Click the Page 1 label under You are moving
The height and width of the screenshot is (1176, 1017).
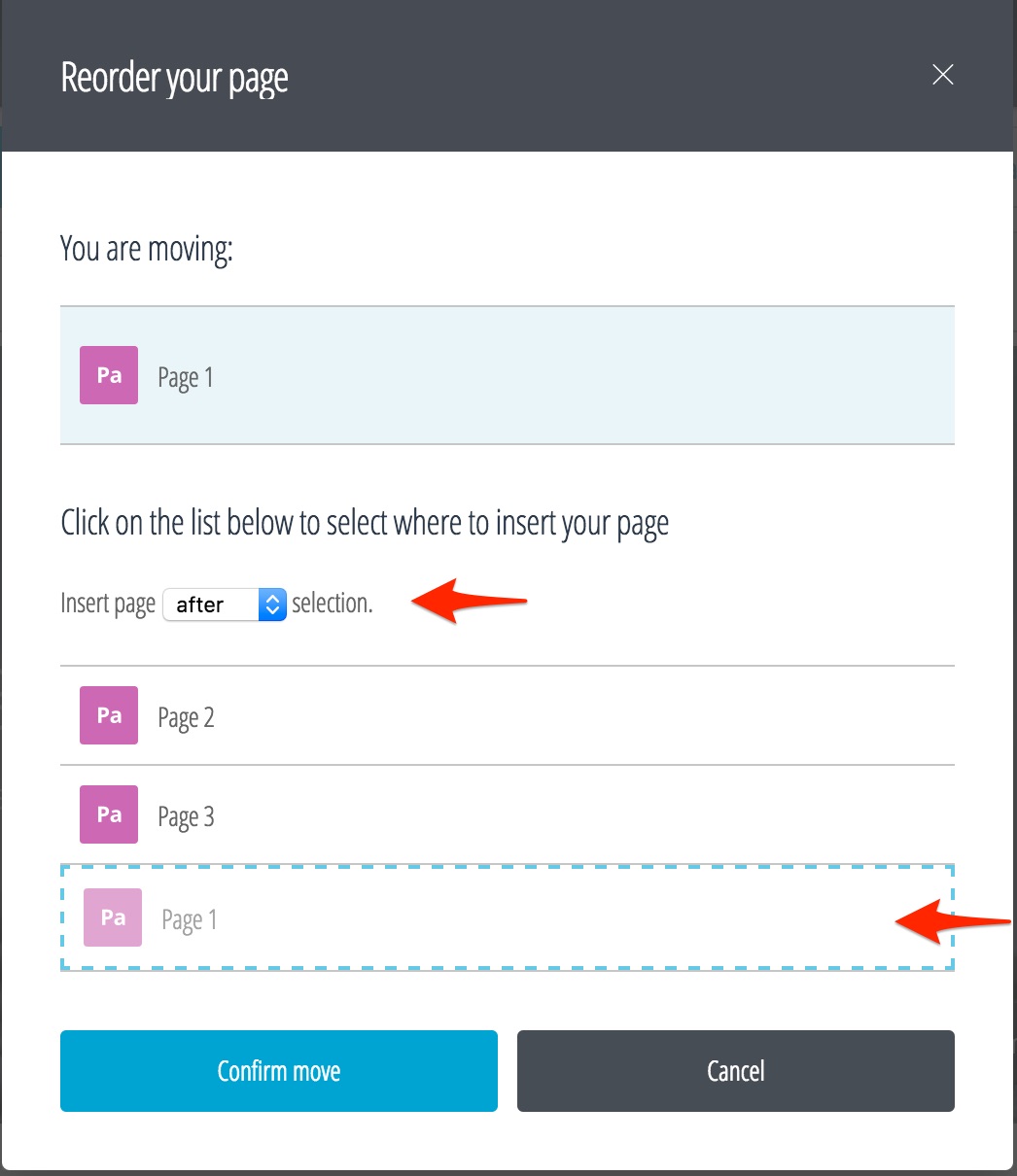pyautogui.click(x=186, y=378)
